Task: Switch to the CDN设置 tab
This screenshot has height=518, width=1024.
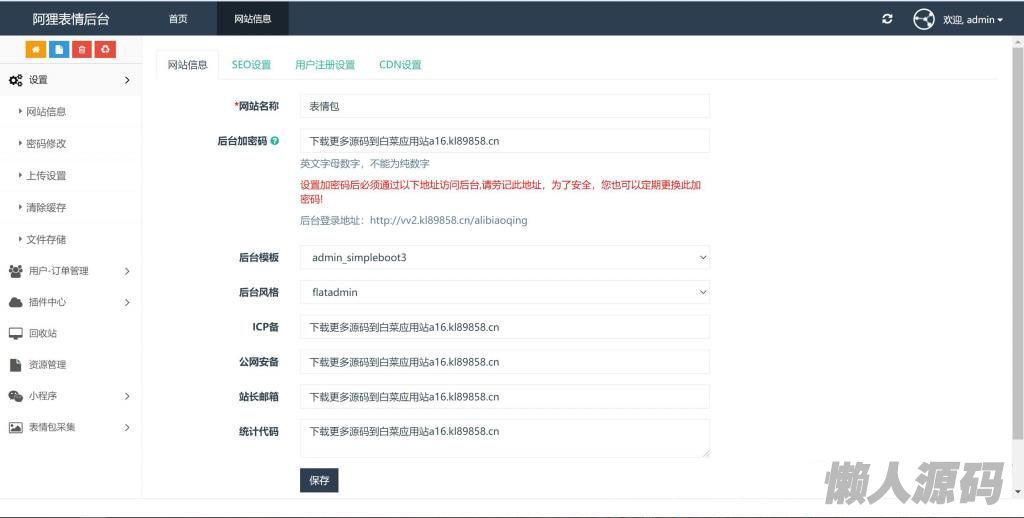Action: pyautogui.click(x=400, y=65)
